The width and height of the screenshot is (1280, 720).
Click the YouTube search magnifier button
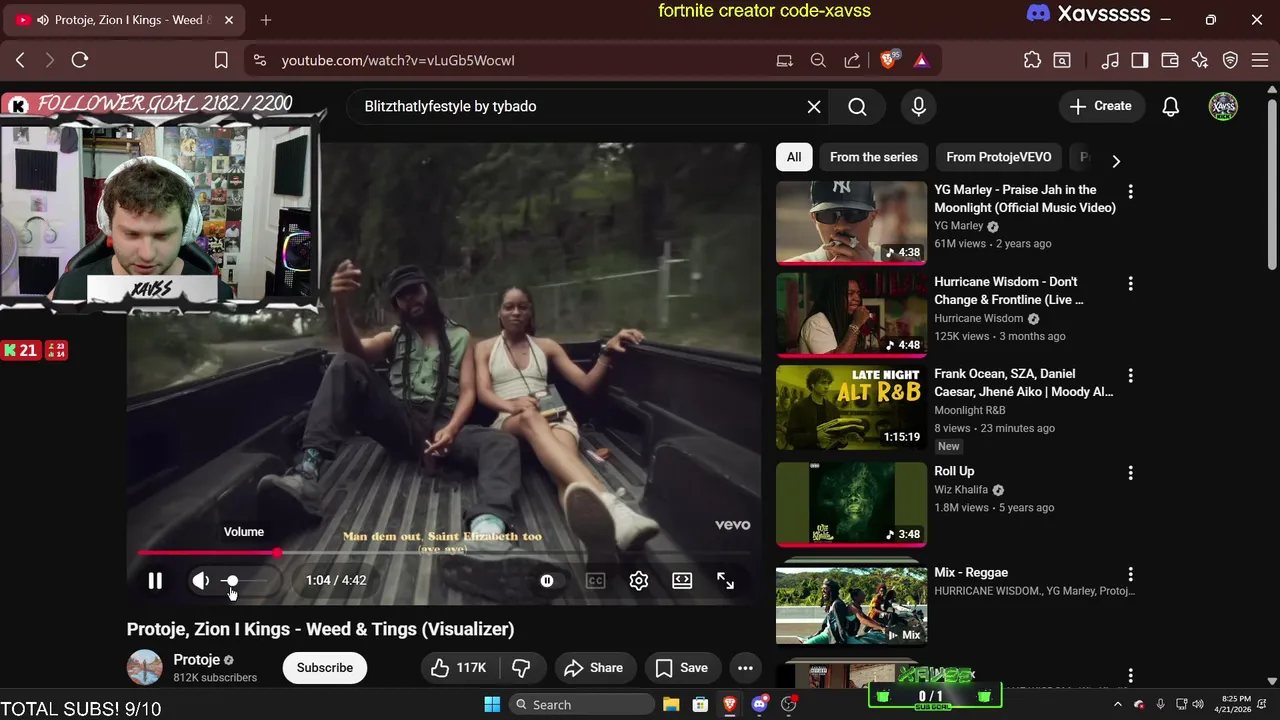tap(857, 107)
